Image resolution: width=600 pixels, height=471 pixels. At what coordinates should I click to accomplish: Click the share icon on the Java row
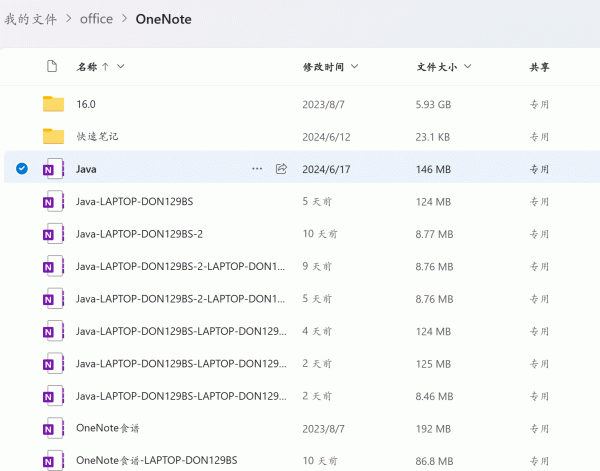coord(281,169)
